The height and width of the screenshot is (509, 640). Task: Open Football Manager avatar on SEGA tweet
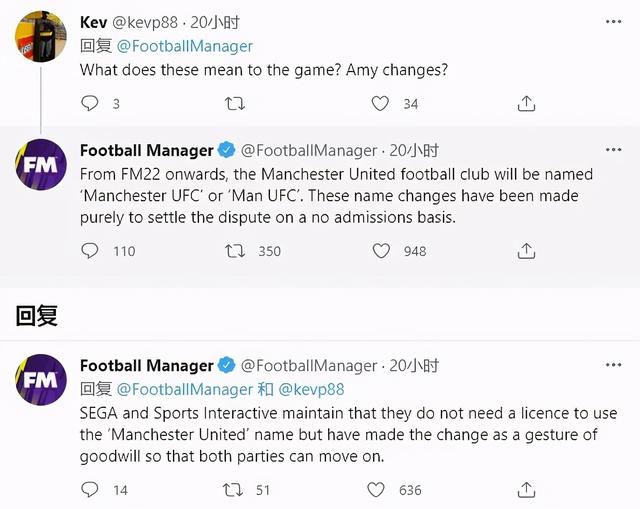(x=41, y=379)
